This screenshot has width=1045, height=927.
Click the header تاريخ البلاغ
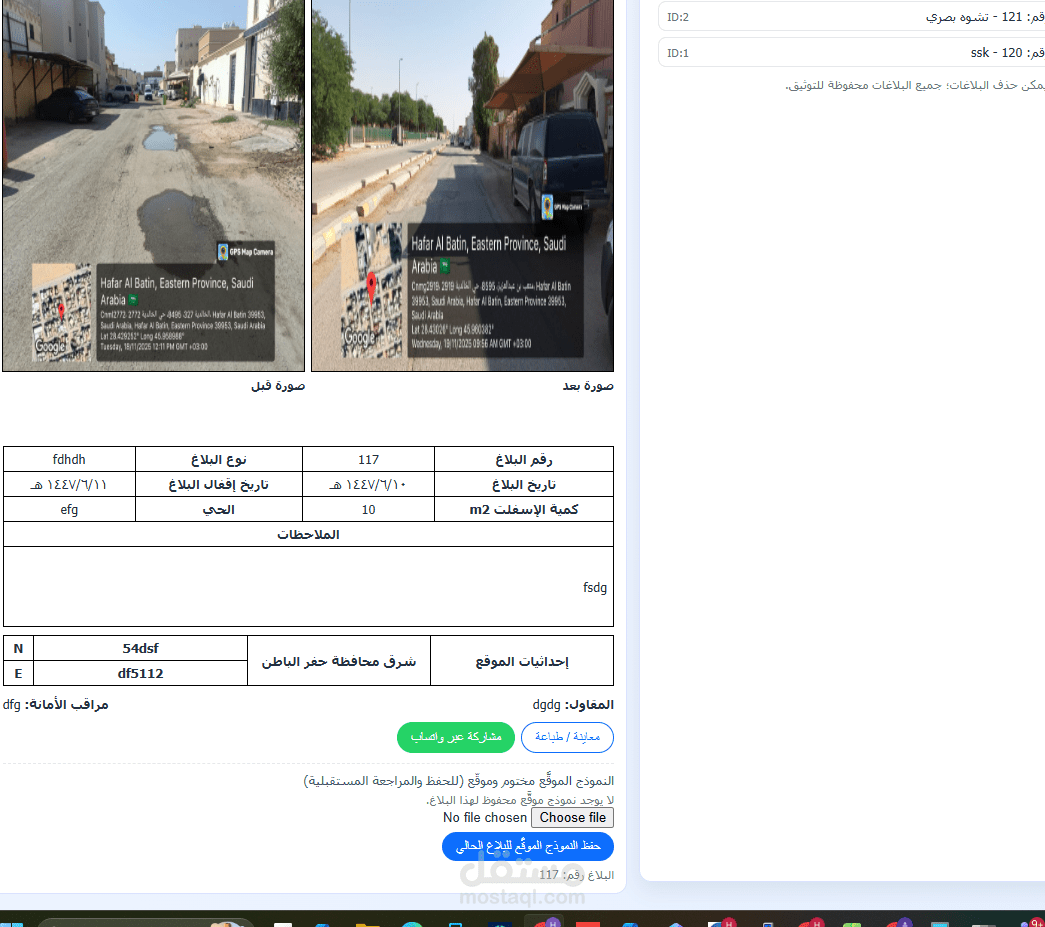click(x=524, y=484)
